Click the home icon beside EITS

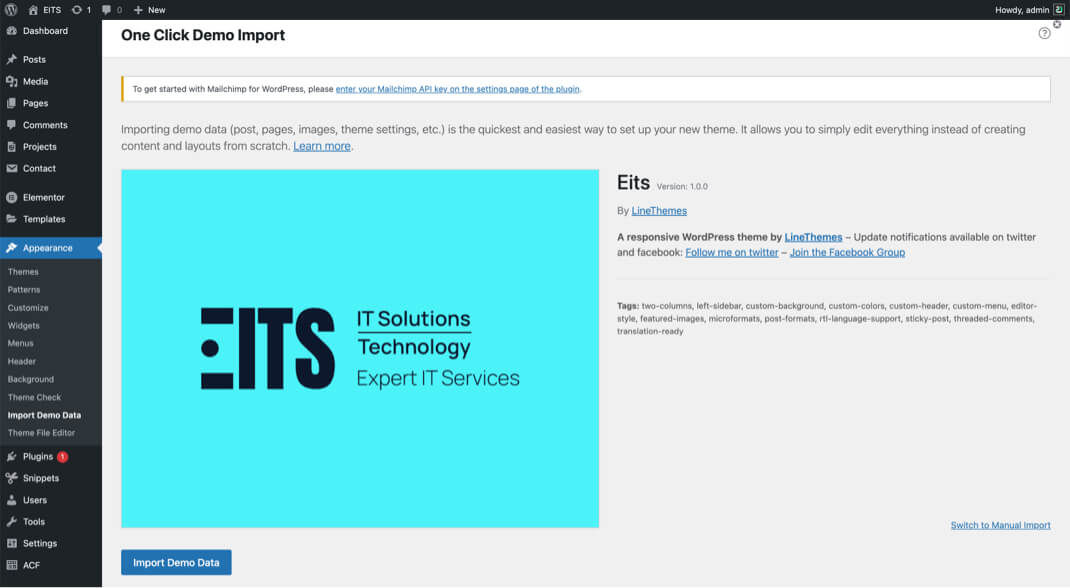pyautogui.click(x=33, y=10)
